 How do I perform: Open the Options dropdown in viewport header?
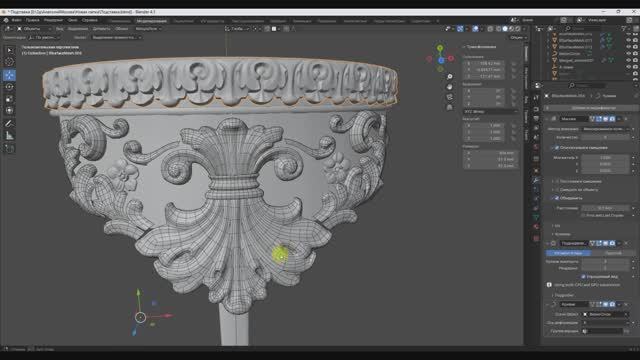pos(517,38)
